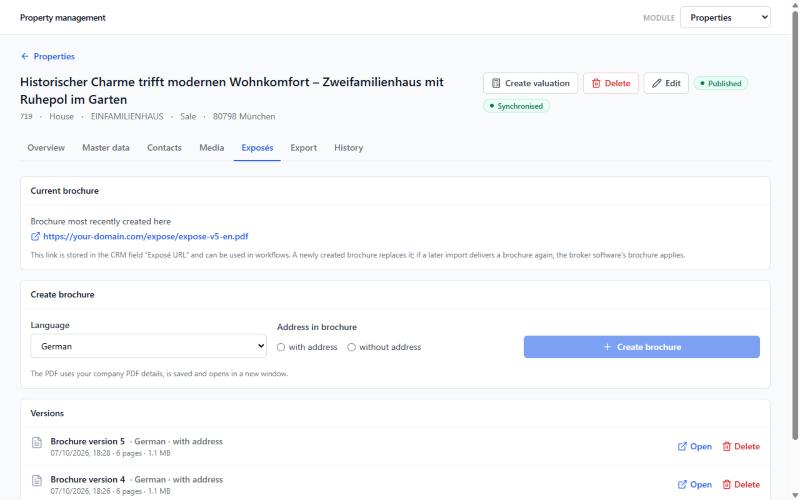Click the trash icon in the header Delete button
The height and width of the screenshot is (500, 800).
(x=595, y=83)
